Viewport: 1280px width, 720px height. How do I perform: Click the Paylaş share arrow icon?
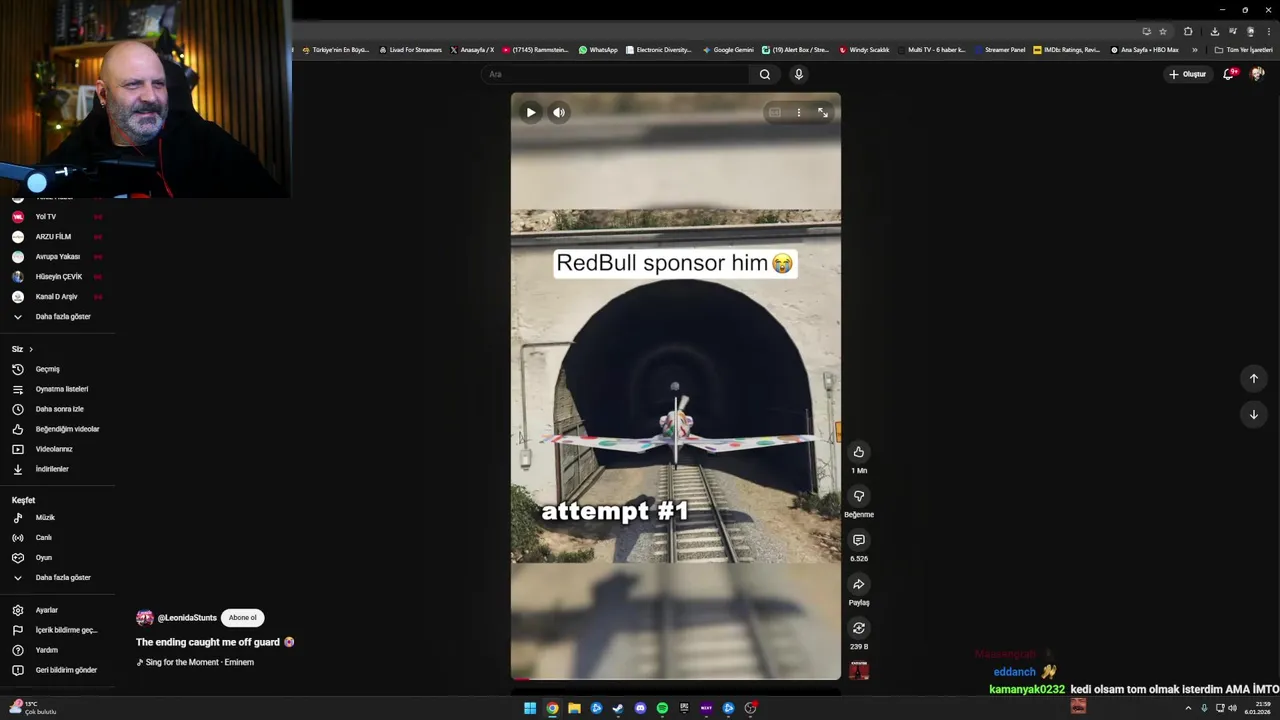tap(859, 584)
